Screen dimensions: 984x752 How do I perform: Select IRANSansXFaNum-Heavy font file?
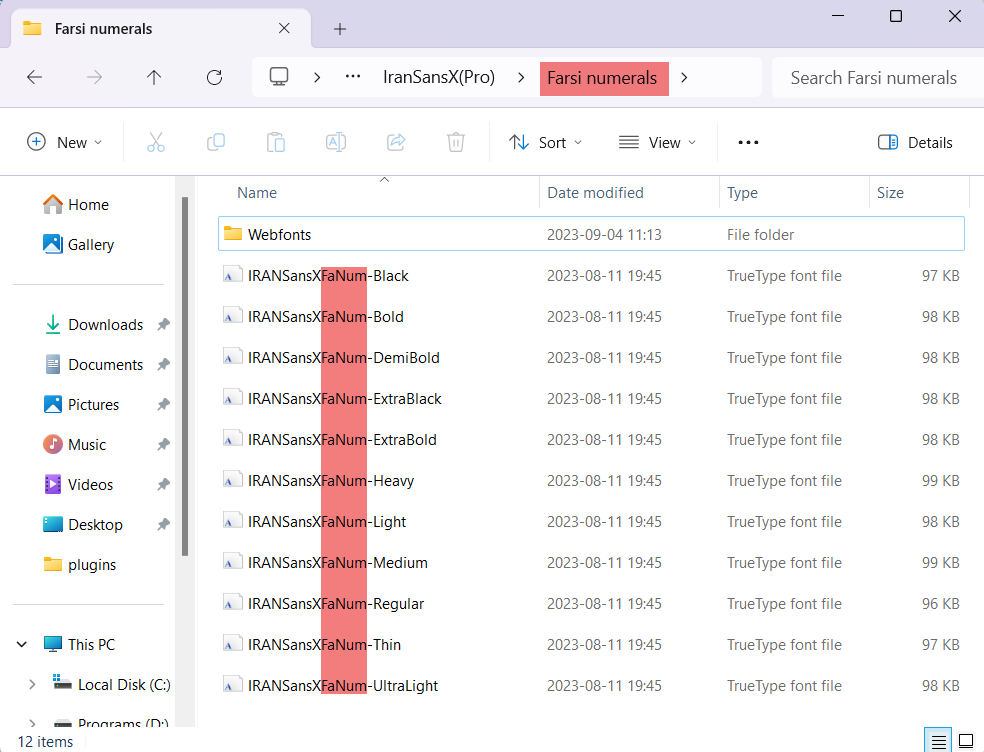[x=591, y=481]
